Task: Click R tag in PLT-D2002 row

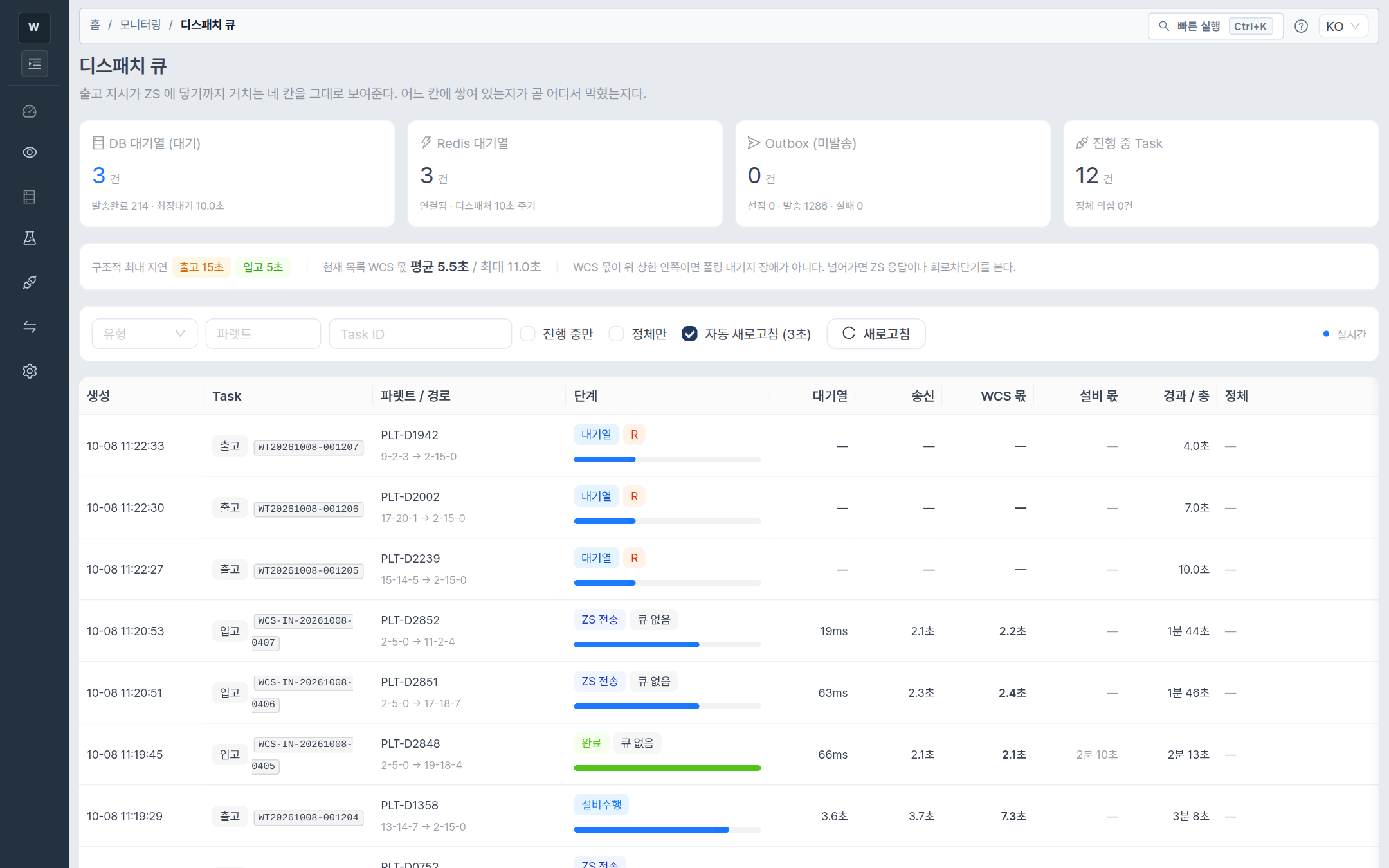Action: coord(634,496)
